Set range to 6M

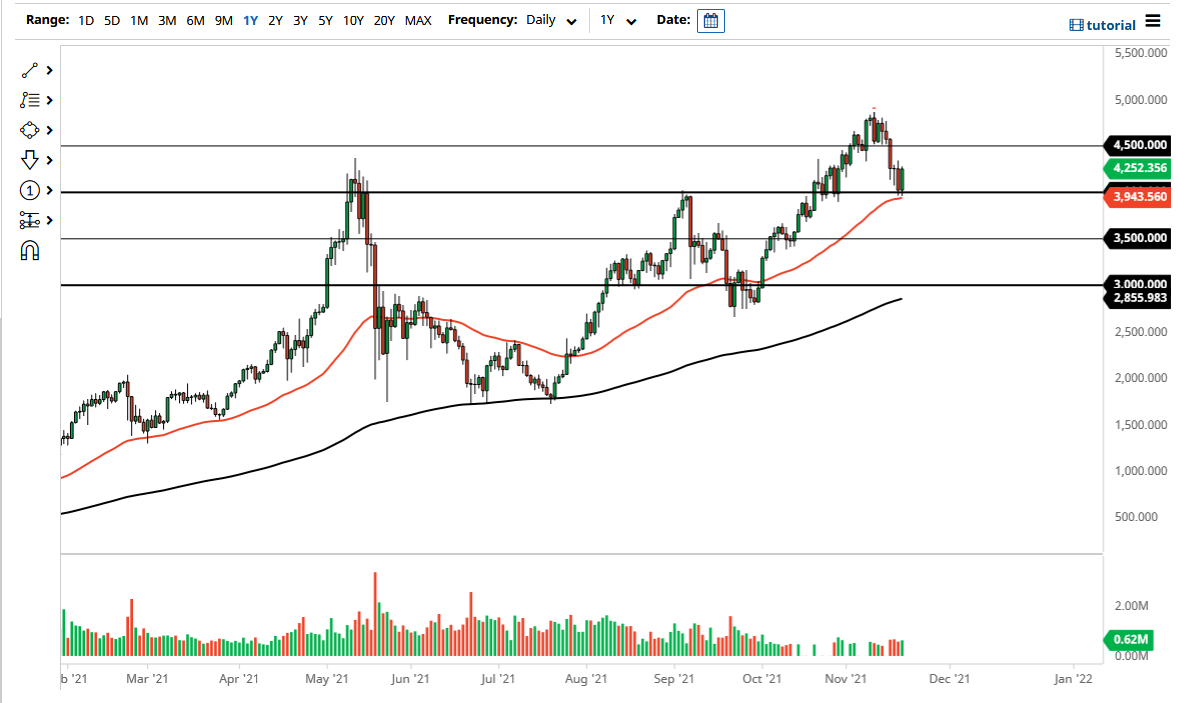[x=195, y=21]
